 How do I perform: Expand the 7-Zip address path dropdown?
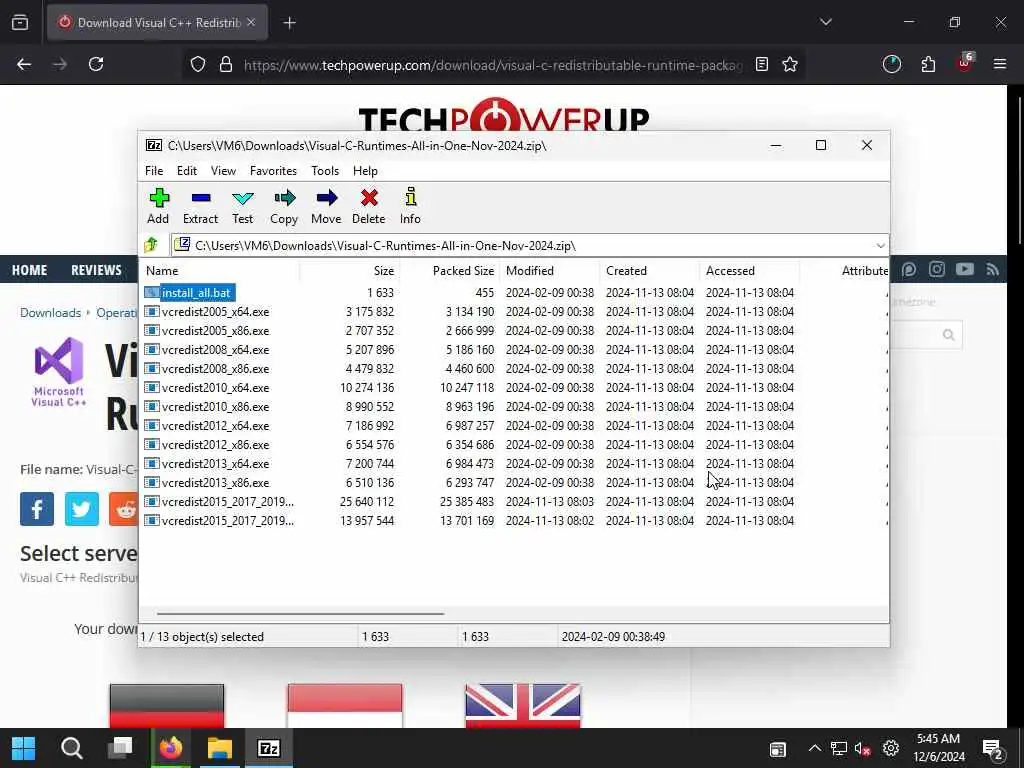click(x=880, y=246)
